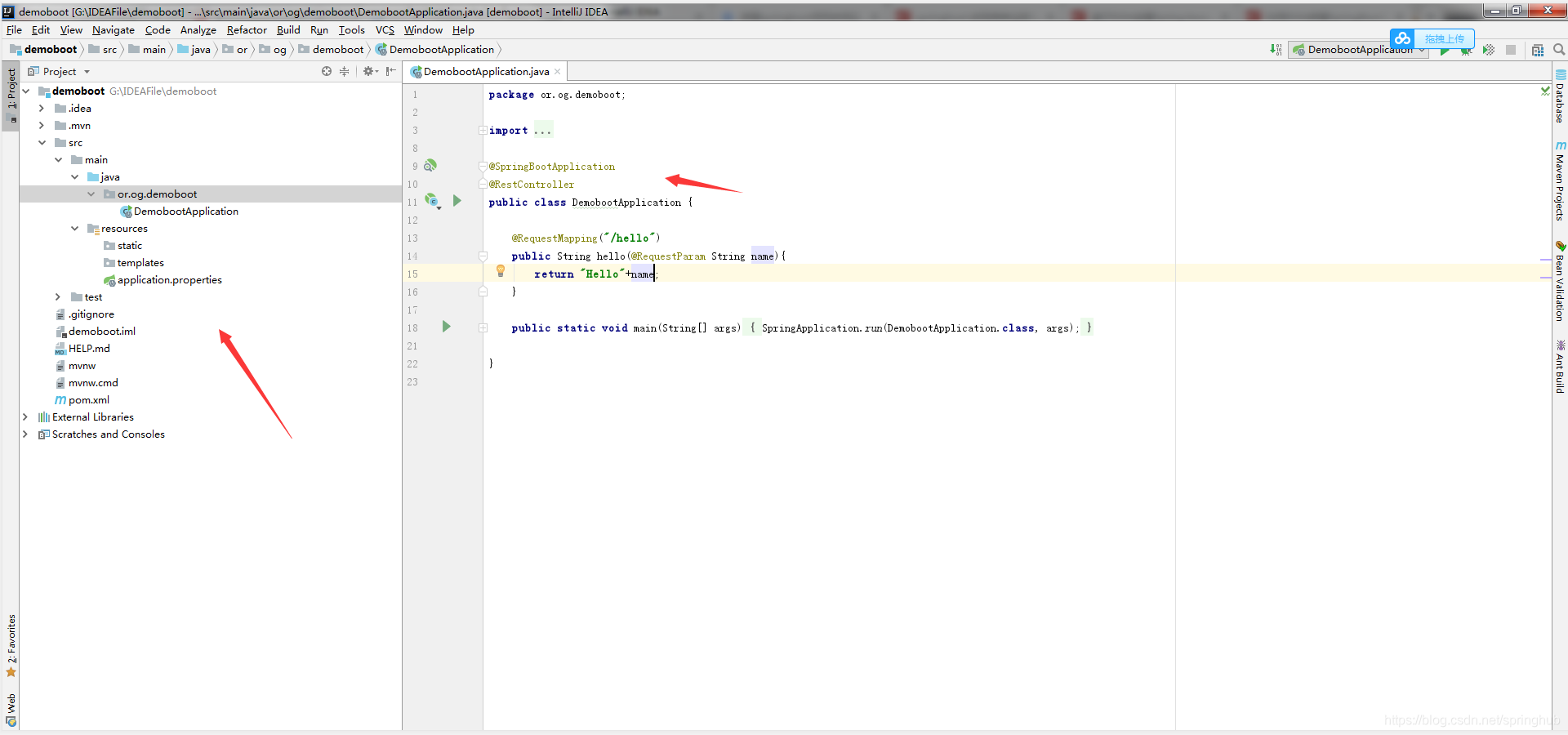Click the Spring bean gutter icon on line 9
Image resolution: width=1568 pixels, height=735 pixels.
pyautogui.click(x=430, y=166)
